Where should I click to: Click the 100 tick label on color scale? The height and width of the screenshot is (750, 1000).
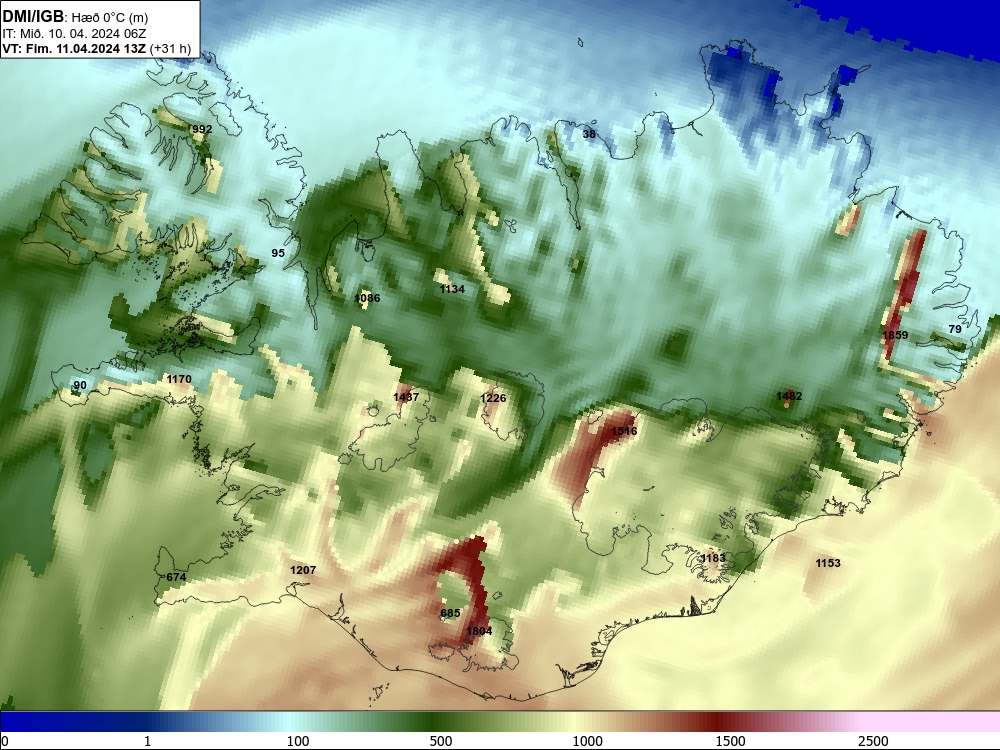click(x=298, y=741)
